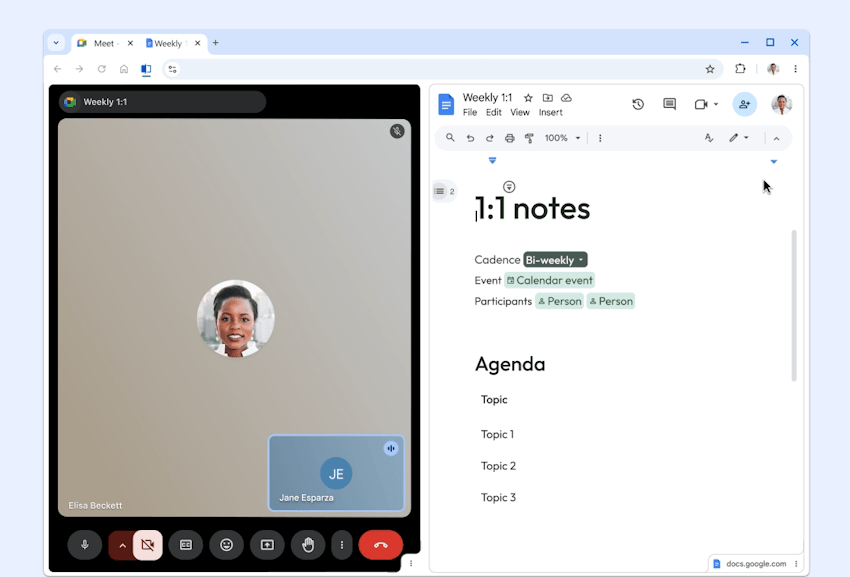Open the 100% zoom dropdown

click(x=563, y=138)
